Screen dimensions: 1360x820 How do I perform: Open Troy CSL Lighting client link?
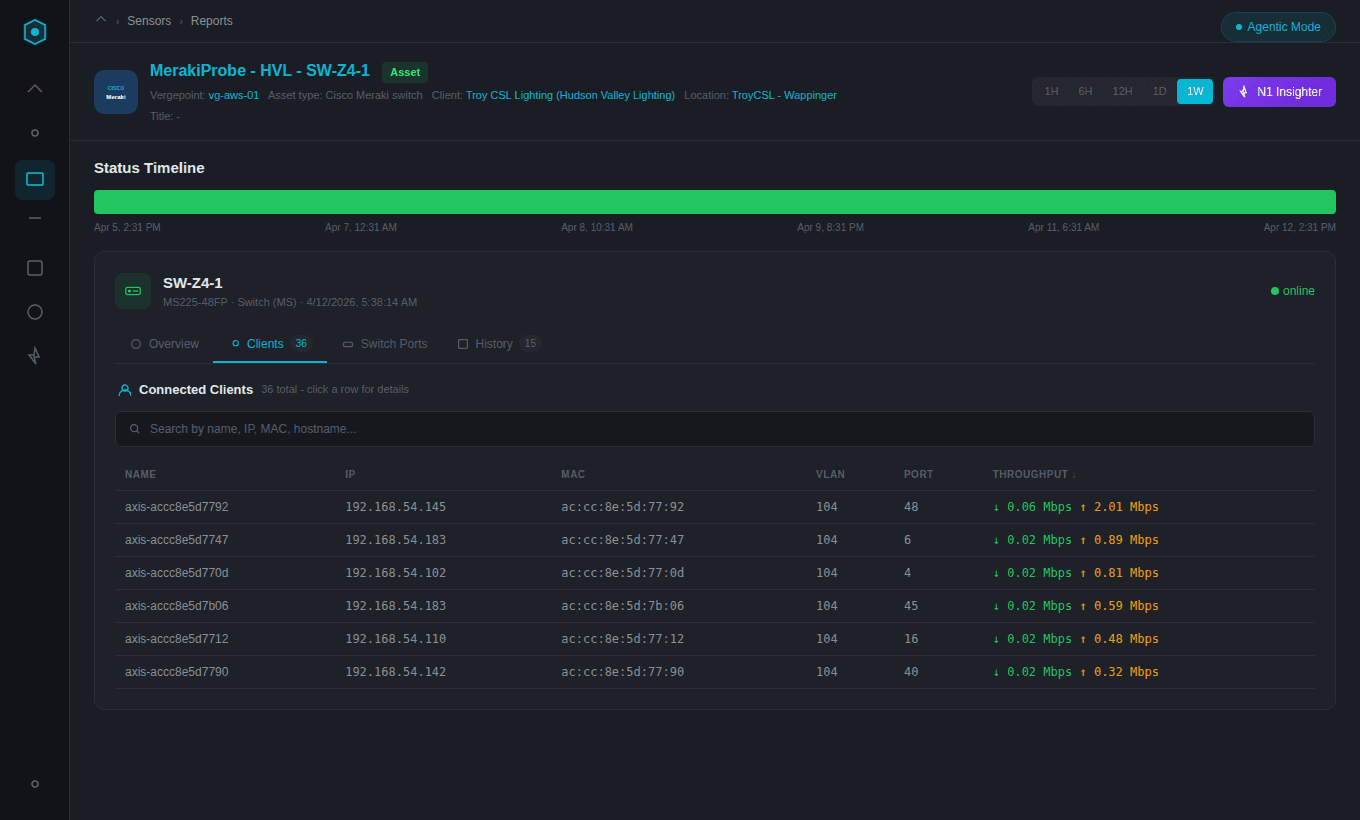point(570,95)
